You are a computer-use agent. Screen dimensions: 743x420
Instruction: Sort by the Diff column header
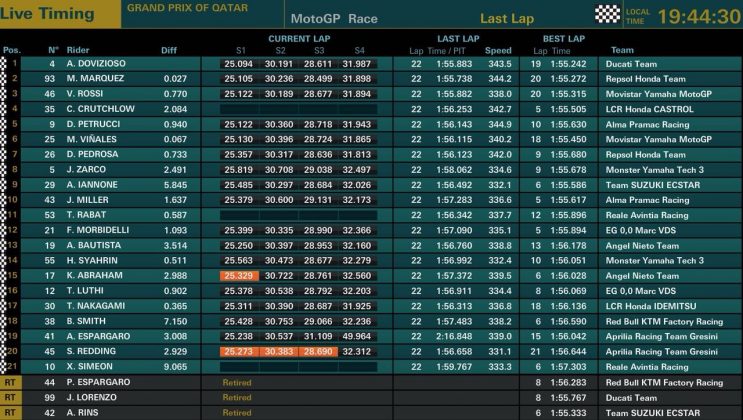[x=169, y=50]
